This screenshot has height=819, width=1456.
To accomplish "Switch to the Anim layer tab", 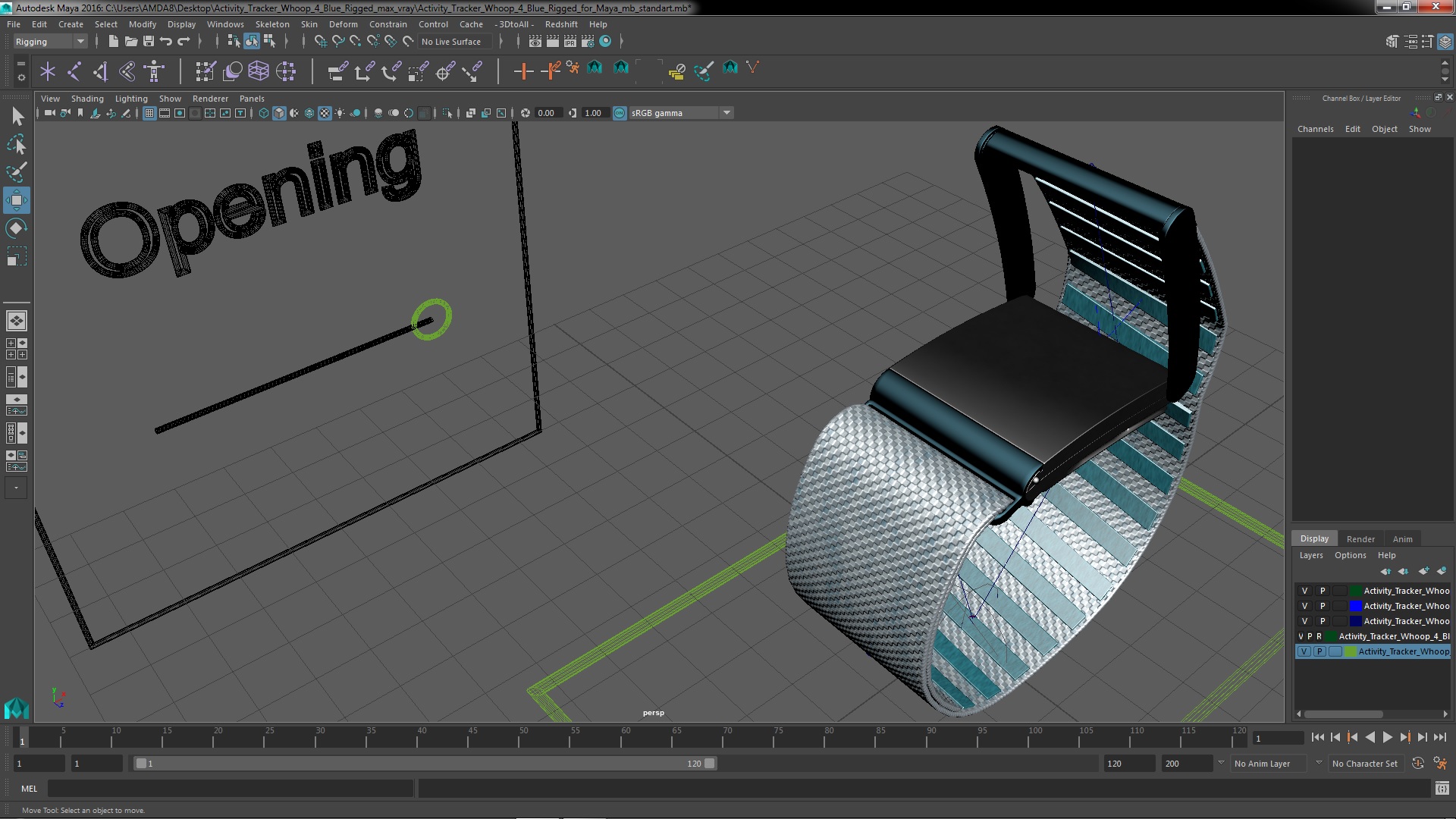I will [x=1402, y=539].
